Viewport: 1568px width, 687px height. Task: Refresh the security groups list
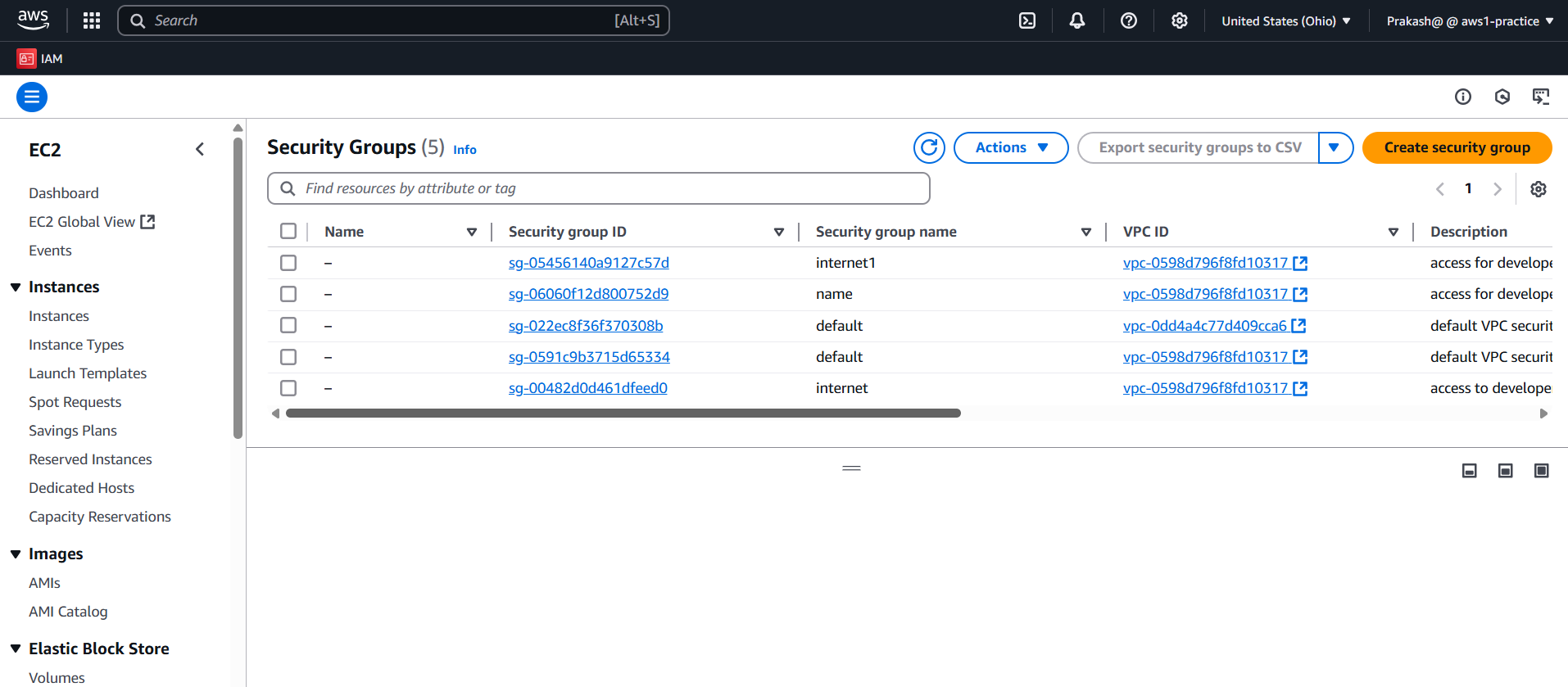929,147
